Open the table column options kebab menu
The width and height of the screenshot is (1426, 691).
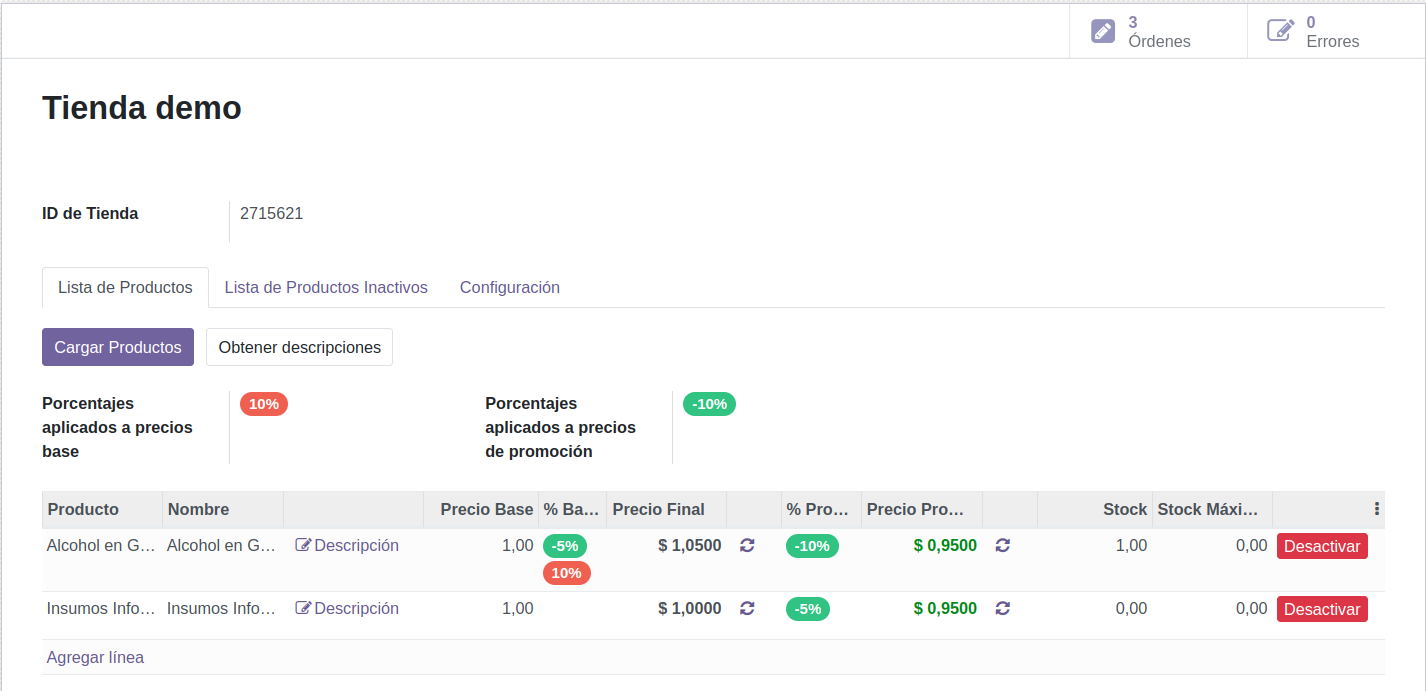(x=1377, y=509)
